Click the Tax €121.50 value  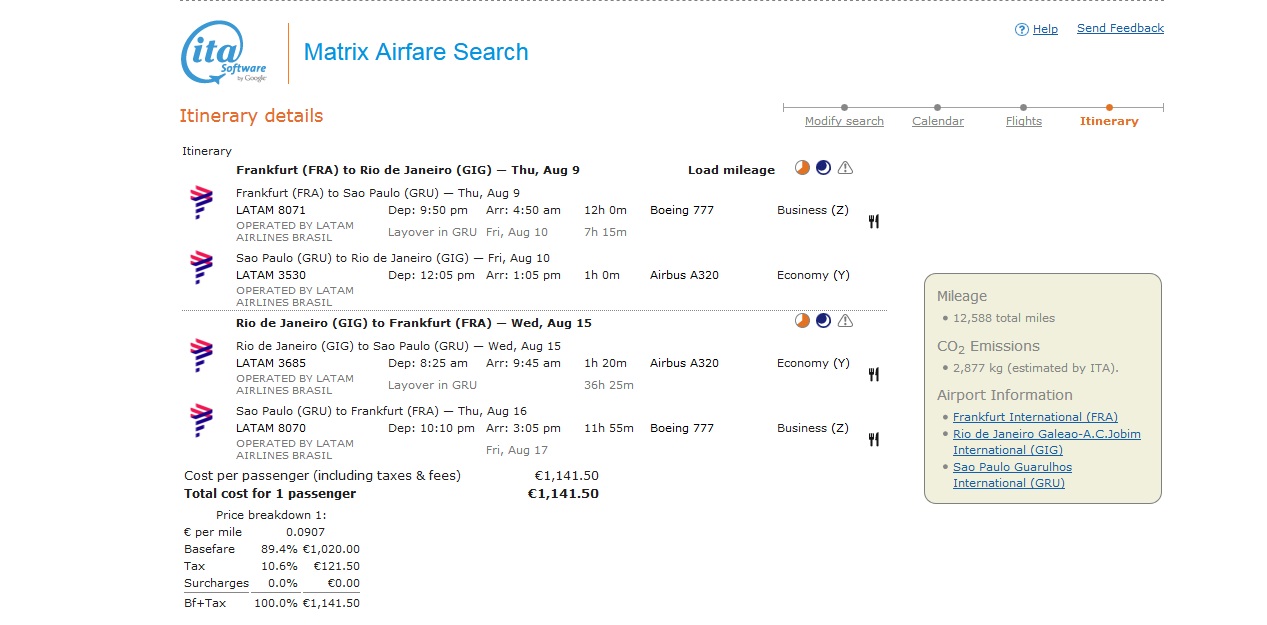tap(337, 566)
